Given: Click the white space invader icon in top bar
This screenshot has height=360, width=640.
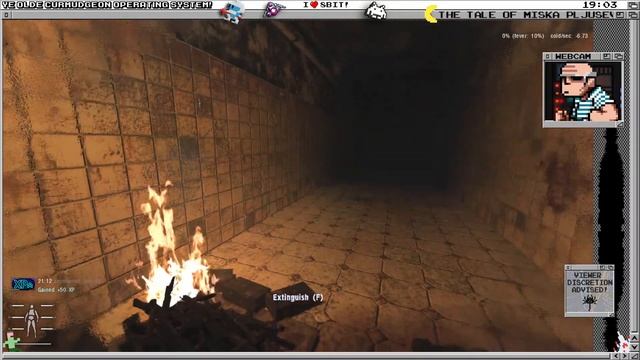Looking at the screenshot, I should tap(376, 11).
